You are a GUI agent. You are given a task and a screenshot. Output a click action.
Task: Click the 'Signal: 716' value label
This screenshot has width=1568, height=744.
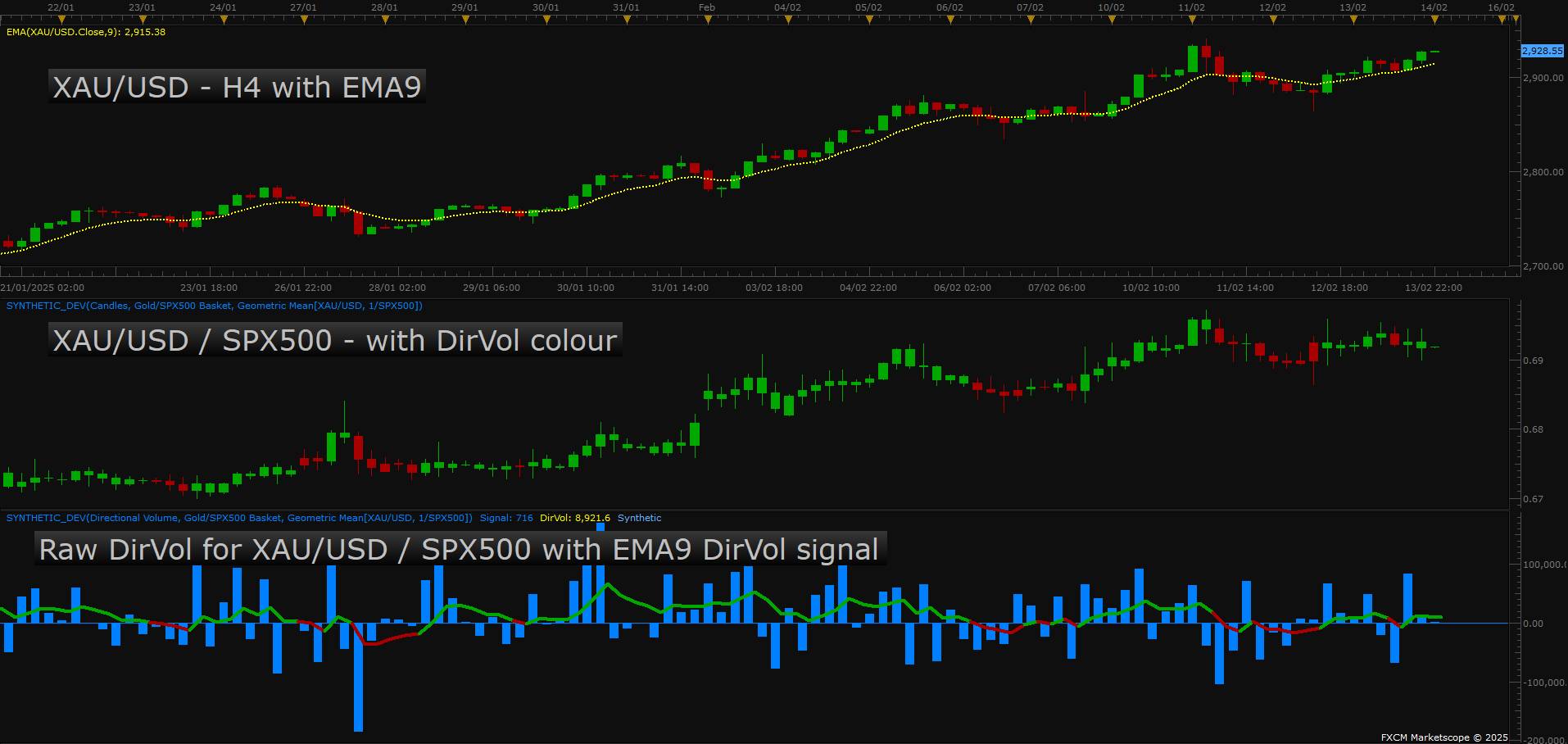[506, 518]
